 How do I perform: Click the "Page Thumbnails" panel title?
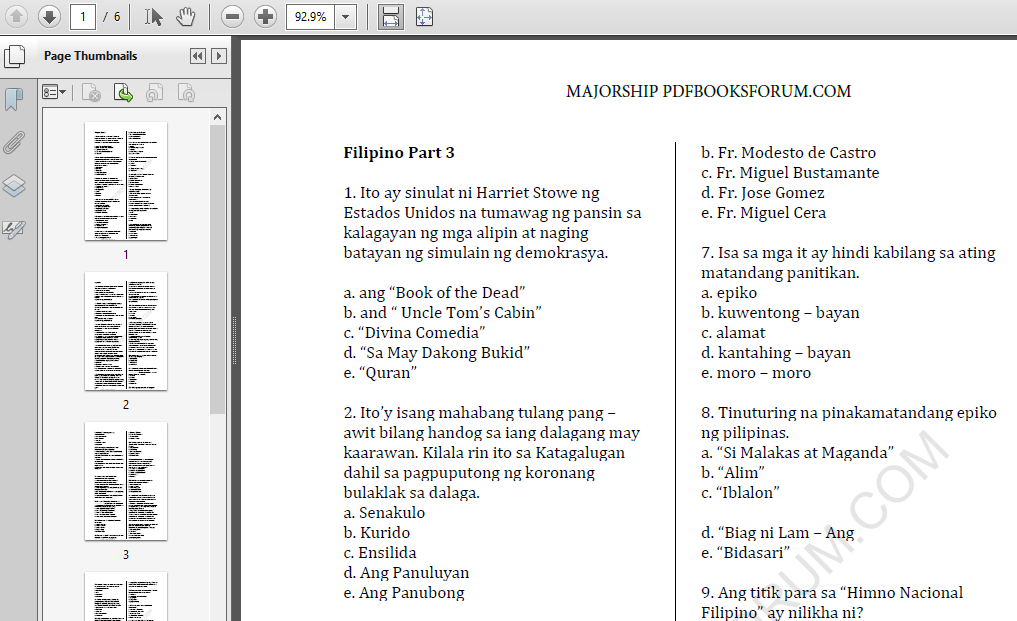[91, 56]
